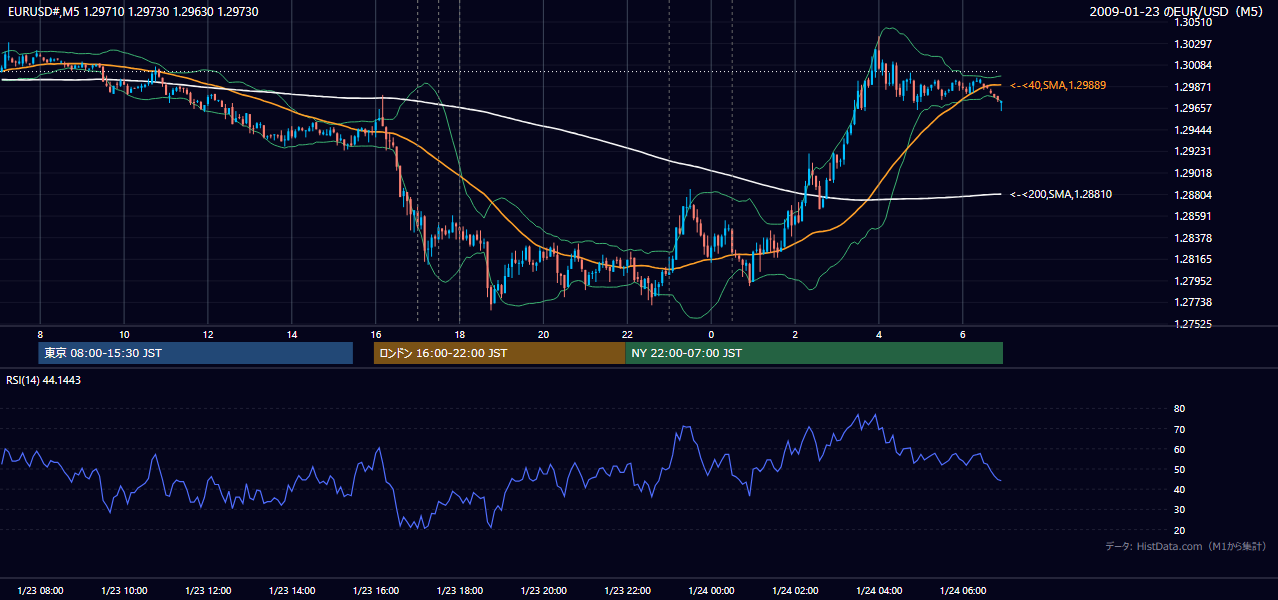Click hour tick 18 under the price chart
This screenshot has width=1278, height=600.
459,334
